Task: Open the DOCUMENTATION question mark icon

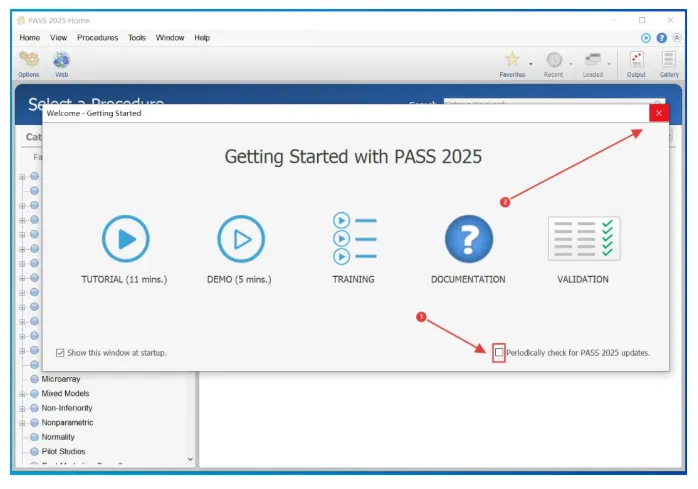Action: (469, 239)
